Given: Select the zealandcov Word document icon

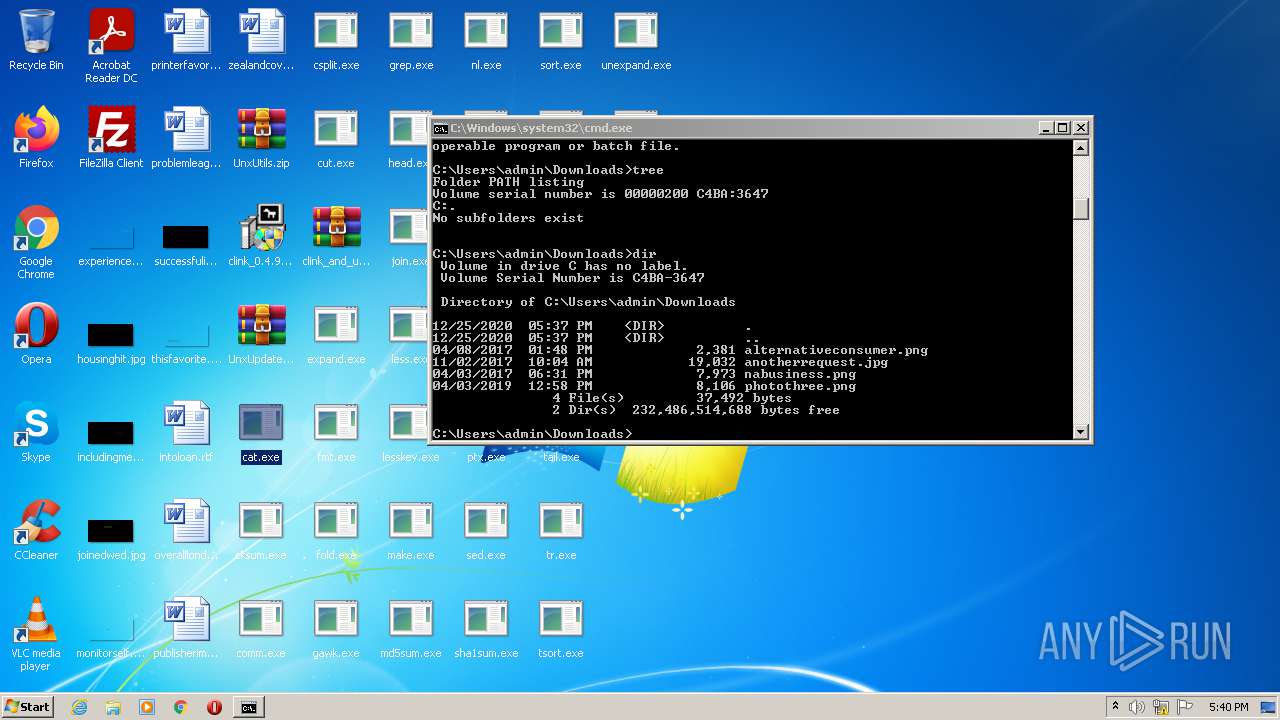Looking at the screenshot, I should click(261, 40).
